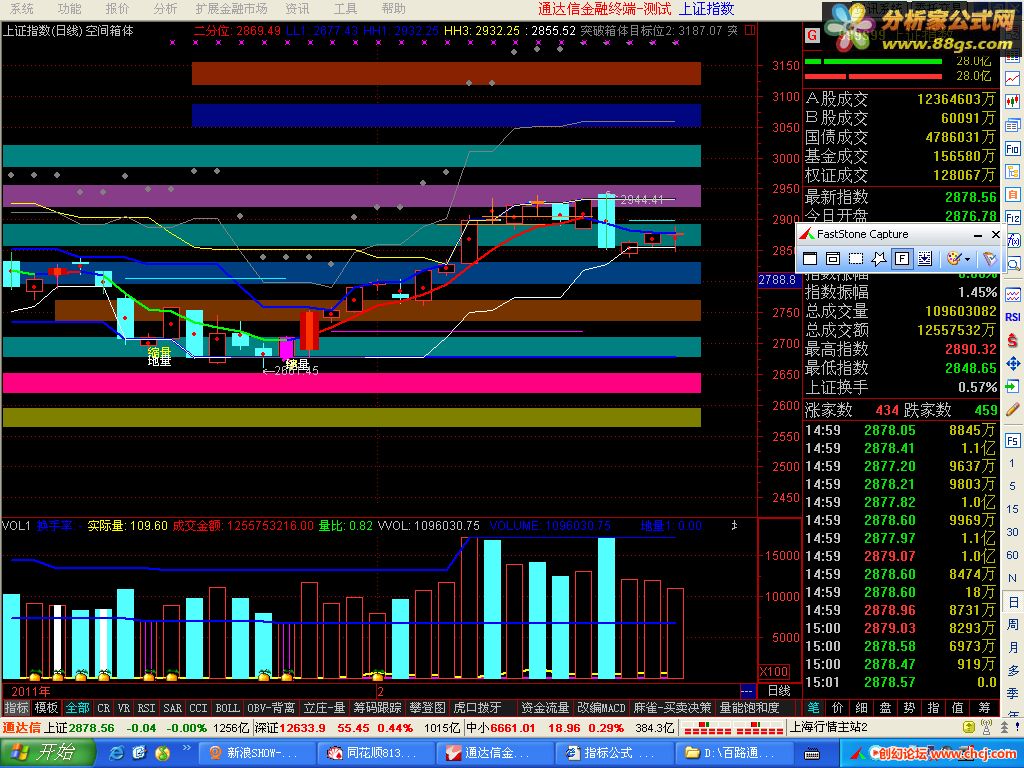Select the BOLL indicator tab
The image size is (1024, 768).
227,708
